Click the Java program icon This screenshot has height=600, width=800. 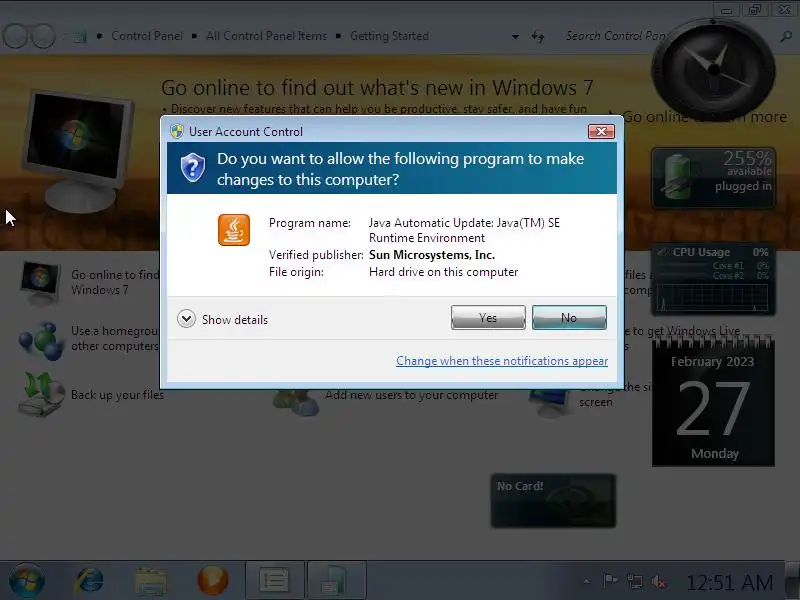234,230
